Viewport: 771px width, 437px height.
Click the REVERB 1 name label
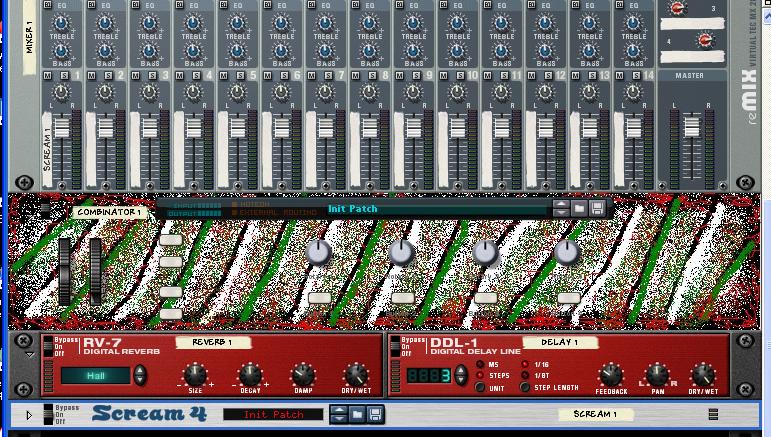tap(212, 342)
